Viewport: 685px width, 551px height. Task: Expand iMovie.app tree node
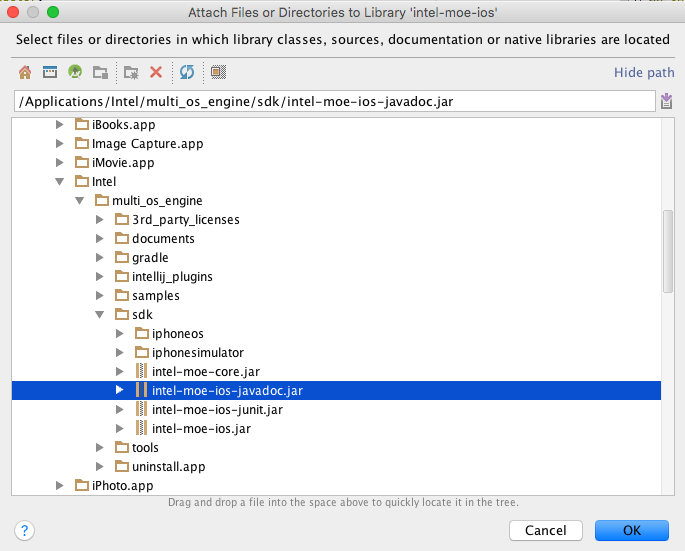point(60,163)
